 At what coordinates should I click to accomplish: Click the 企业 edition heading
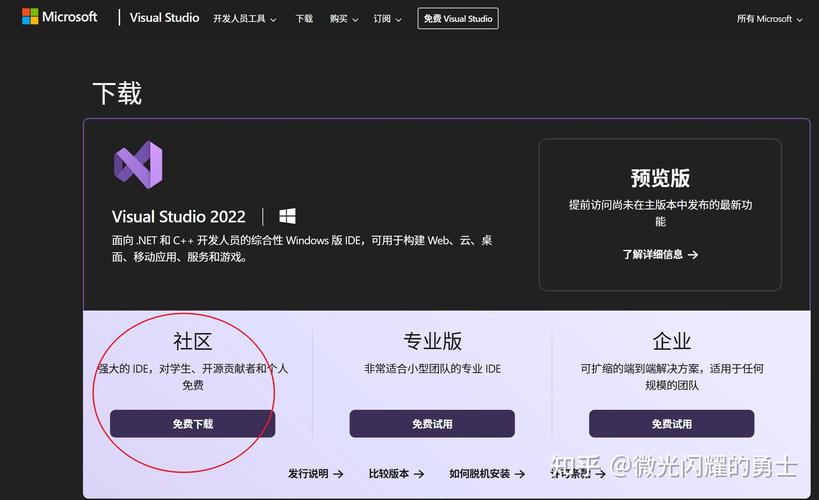[x=671, y=341]
